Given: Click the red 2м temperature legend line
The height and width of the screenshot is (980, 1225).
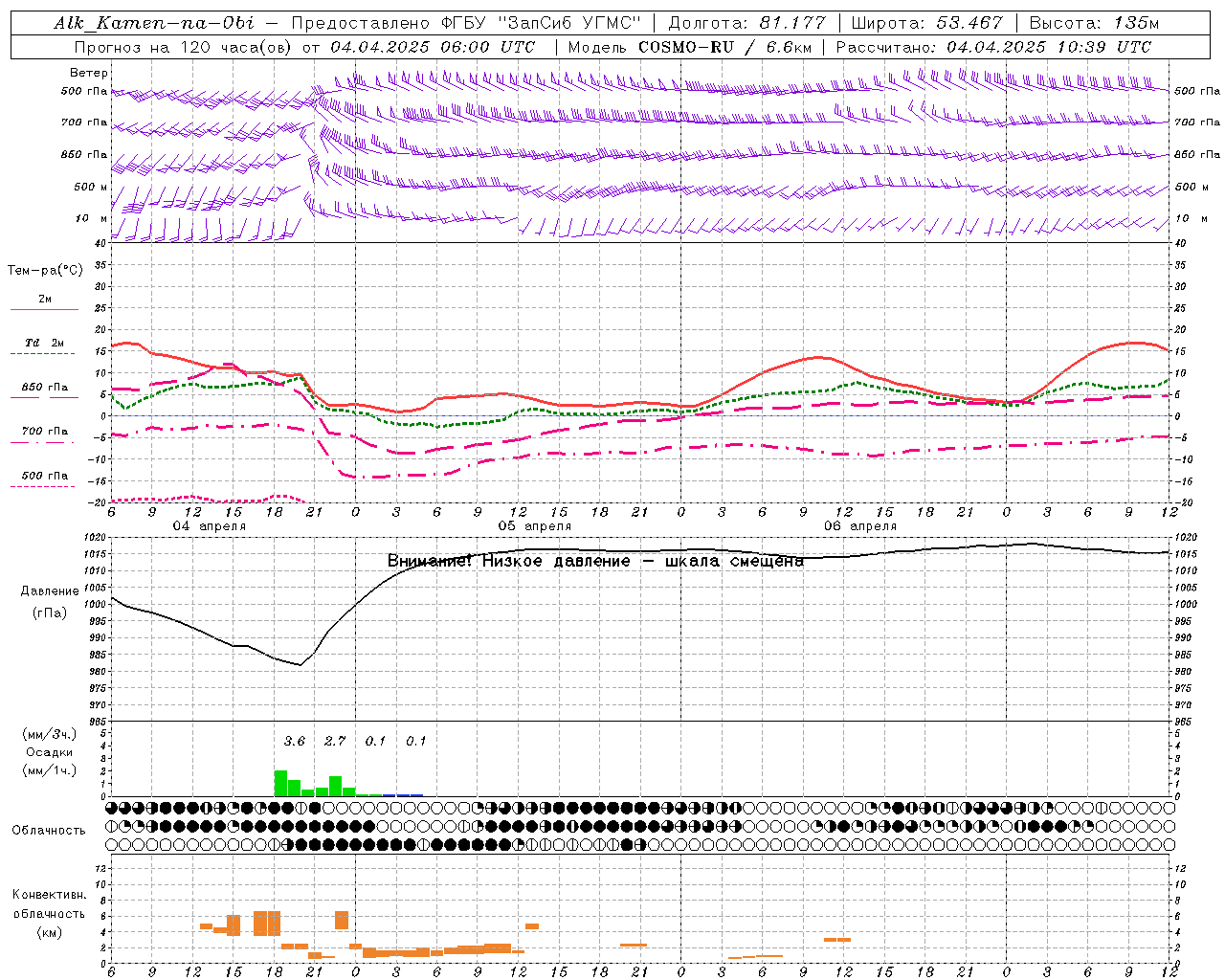Looking at the screenshot, I should tap(44, 309).
